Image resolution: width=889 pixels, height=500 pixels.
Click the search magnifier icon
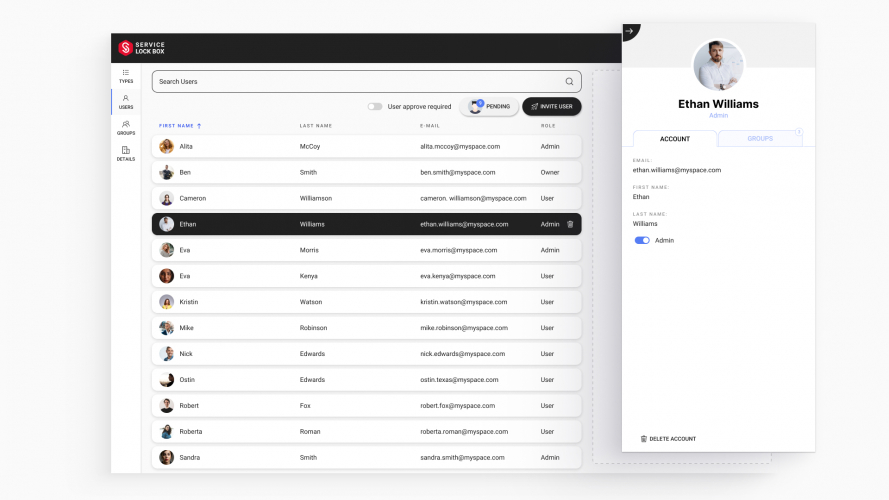[569, 82]
